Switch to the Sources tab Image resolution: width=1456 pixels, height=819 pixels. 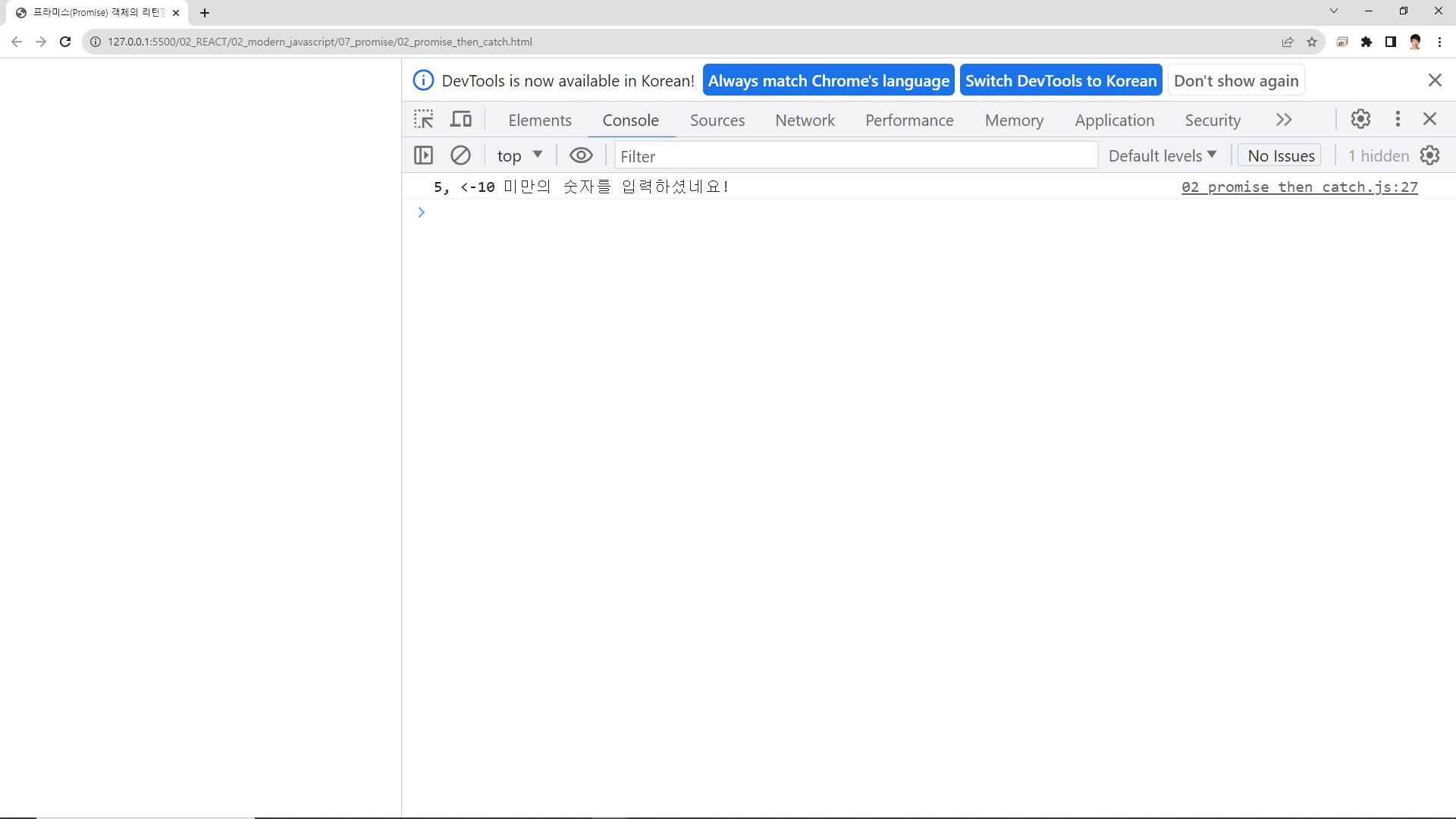click(717, 120)
